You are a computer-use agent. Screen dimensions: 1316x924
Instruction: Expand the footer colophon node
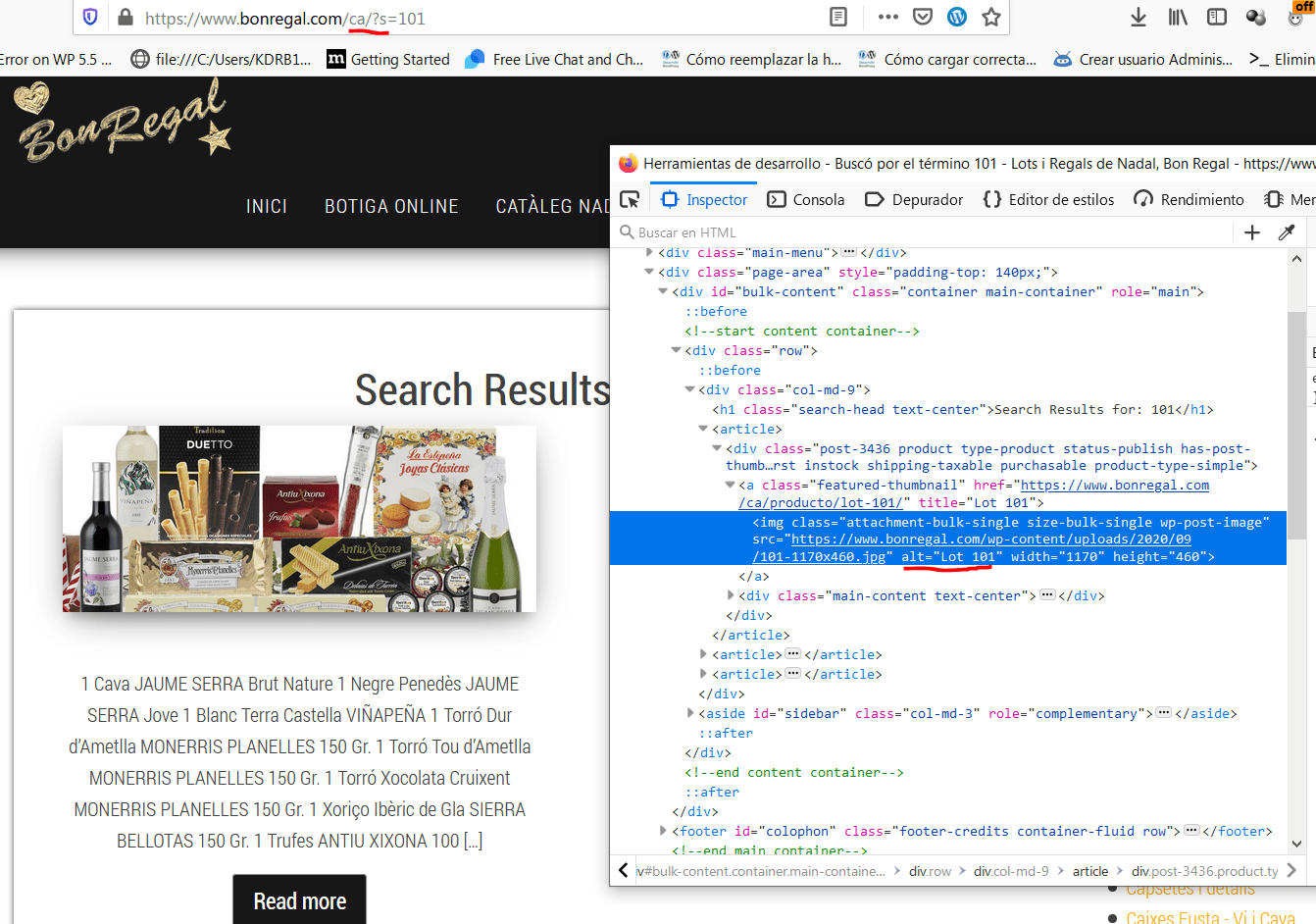(x=663, y=831)
